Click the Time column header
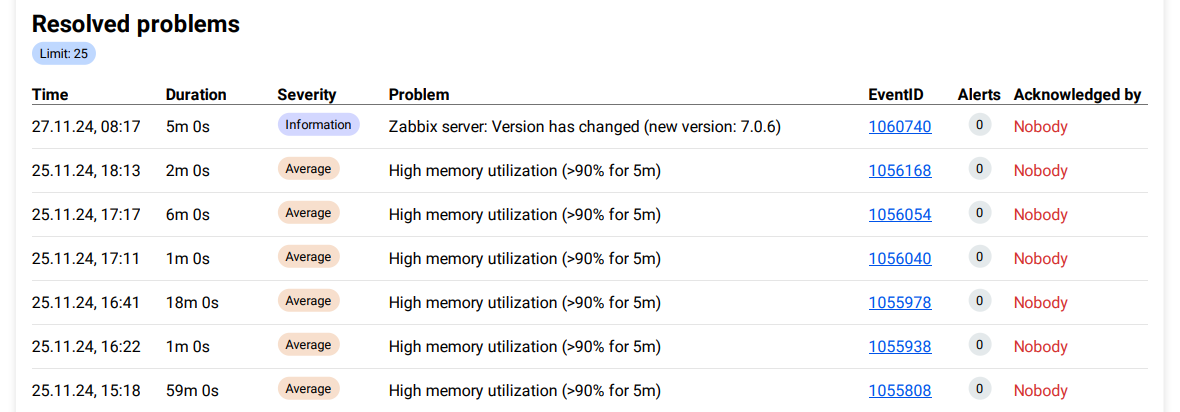 50,95
